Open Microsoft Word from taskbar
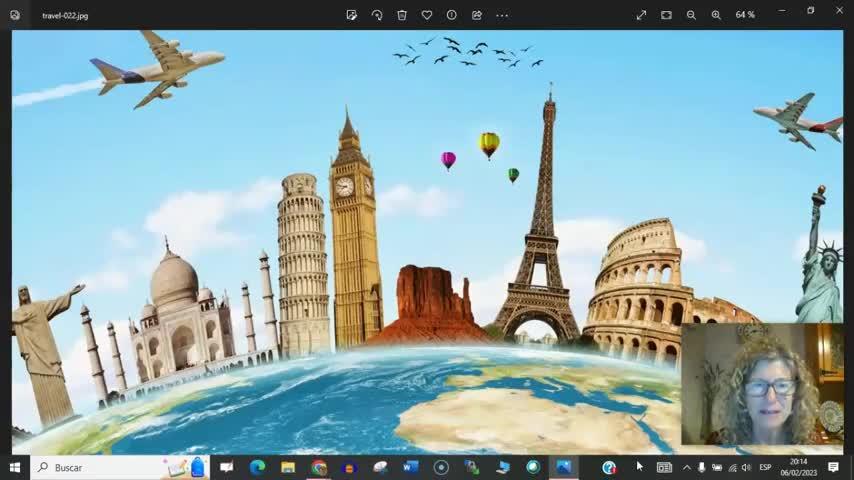Screen dimensions: 854x480 point(411,467)
